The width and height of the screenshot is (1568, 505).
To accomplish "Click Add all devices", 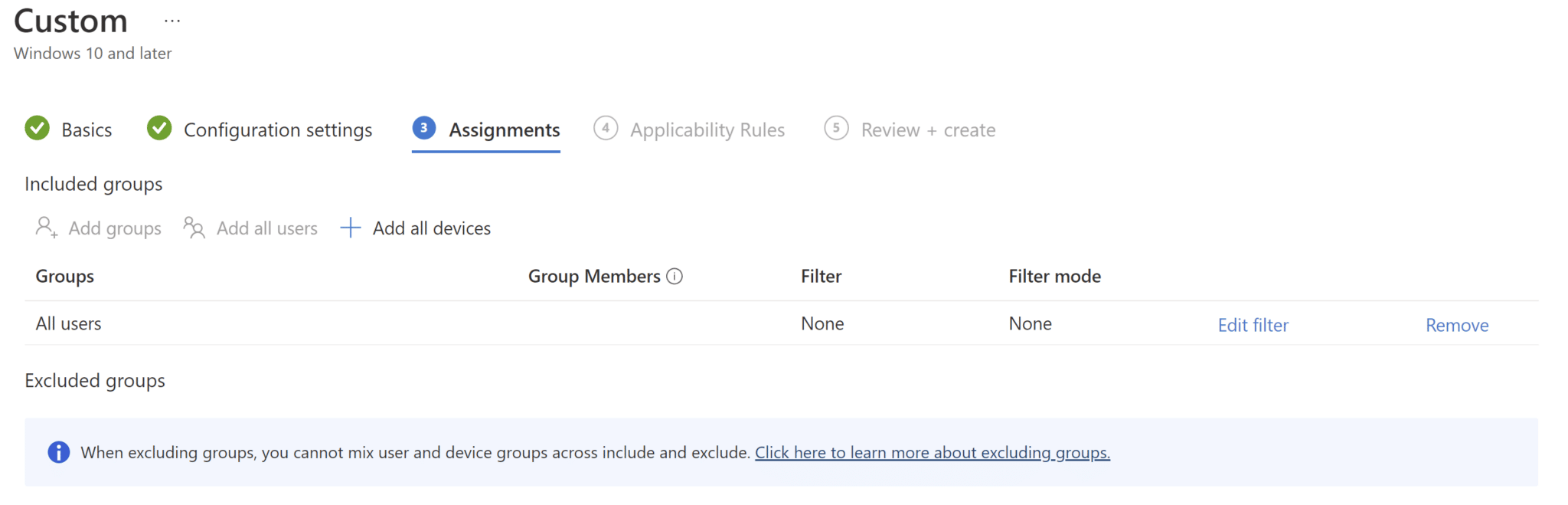I will [x=415, y=228].
